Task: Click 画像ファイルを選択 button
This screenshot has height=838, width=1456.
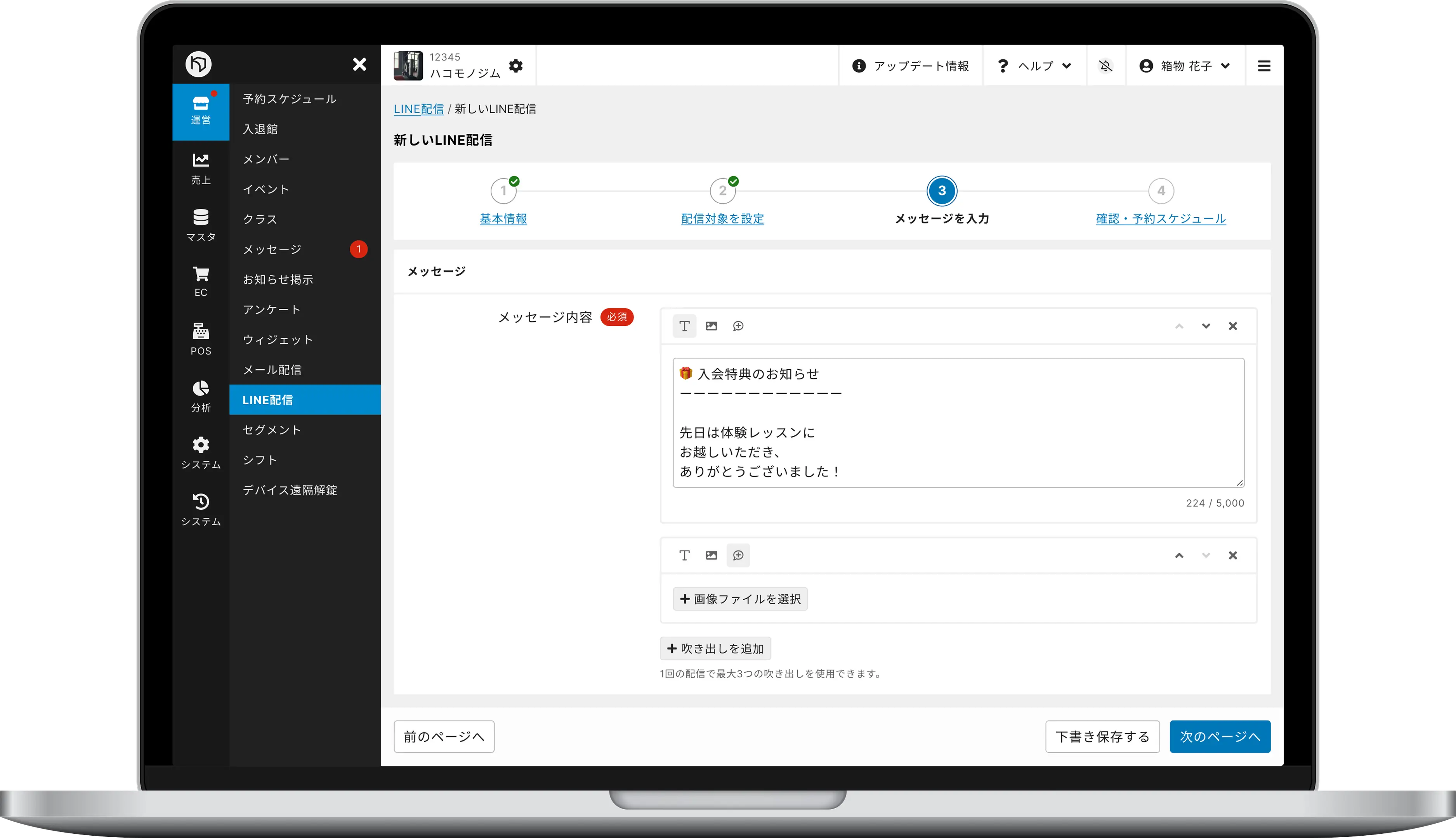Action: (740, 599)
